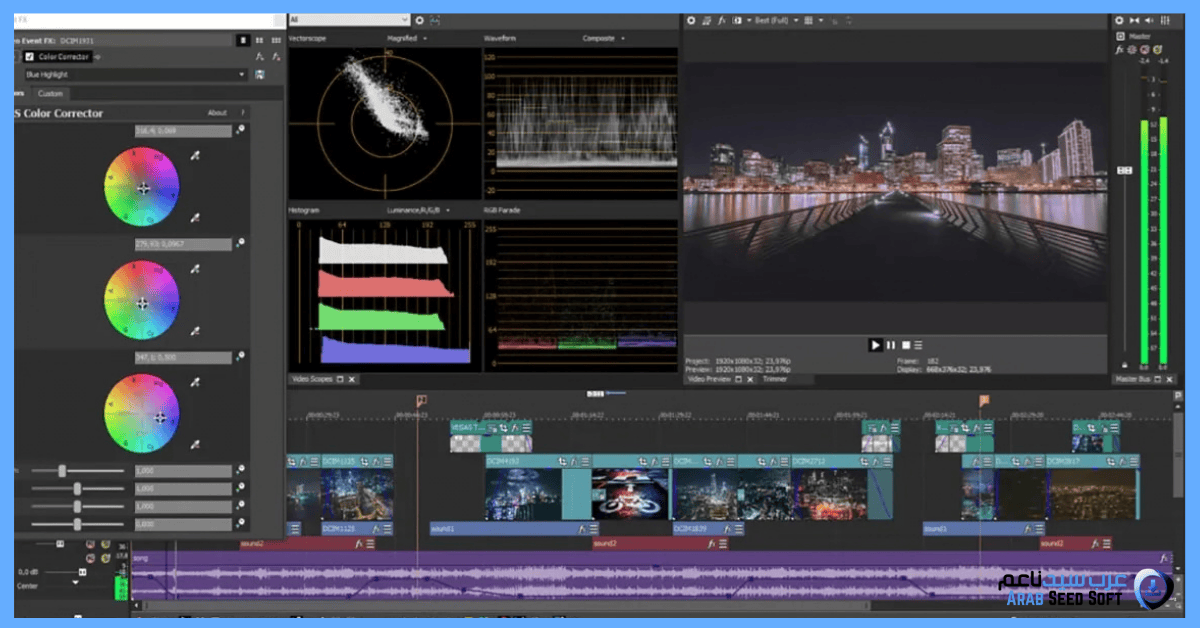Click the overlay grid icon in preview toolbar
The width and height of the screenshot is (1200, 628).
[x=809, y=20]
